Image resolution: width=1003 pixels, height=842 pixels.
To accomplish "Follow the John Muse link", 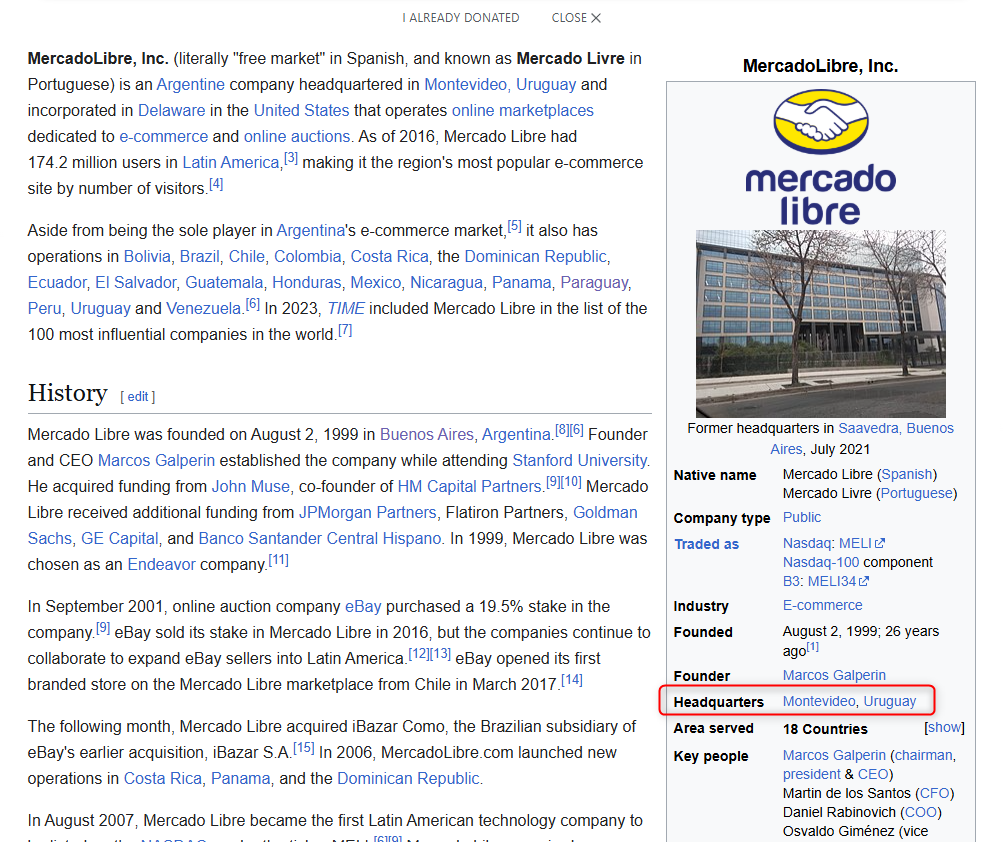I will tap(251, 487).
